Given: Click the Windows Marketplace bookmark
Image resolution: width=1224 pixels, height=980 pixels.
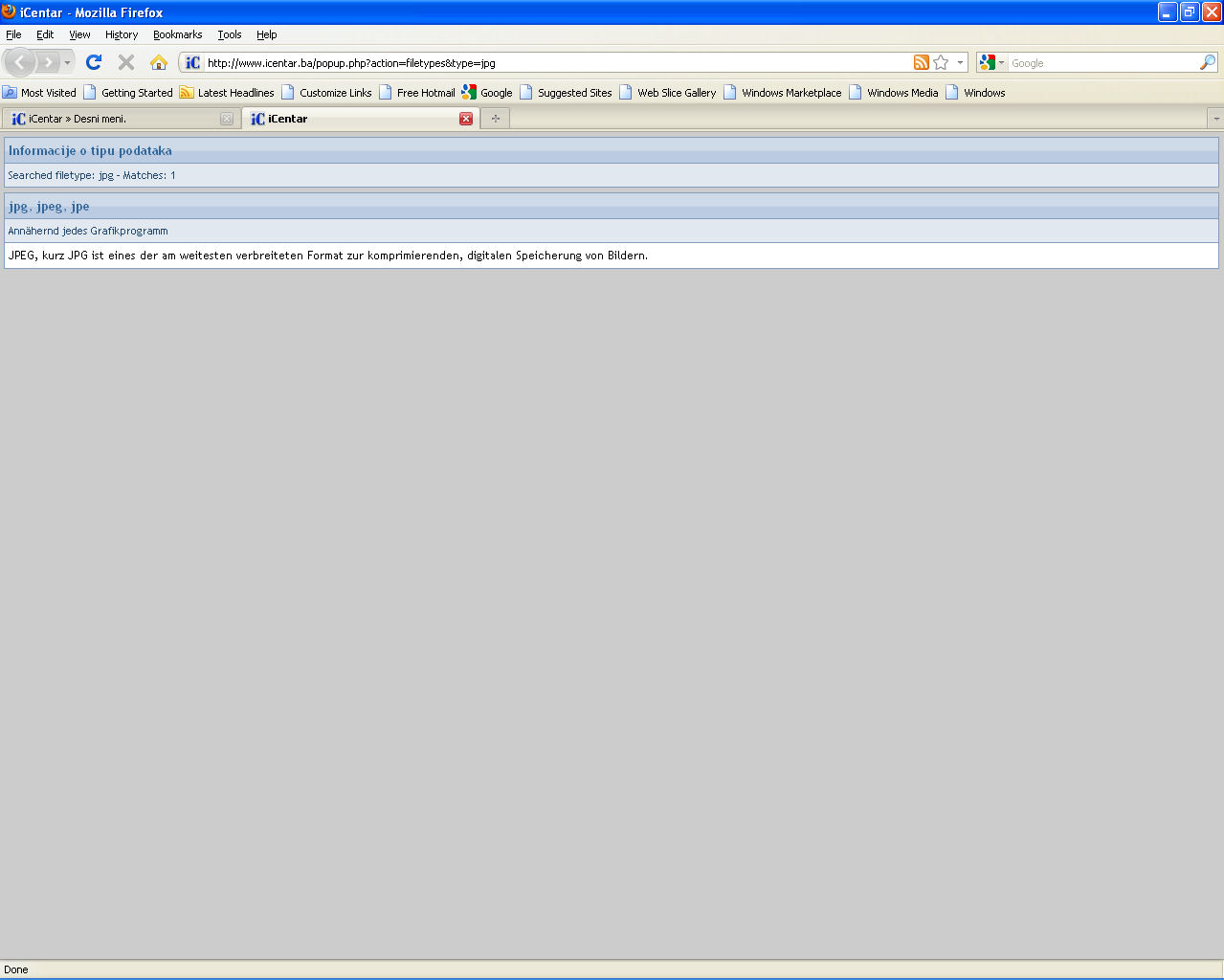Looking at the screenshot, I should coord(782,93).
